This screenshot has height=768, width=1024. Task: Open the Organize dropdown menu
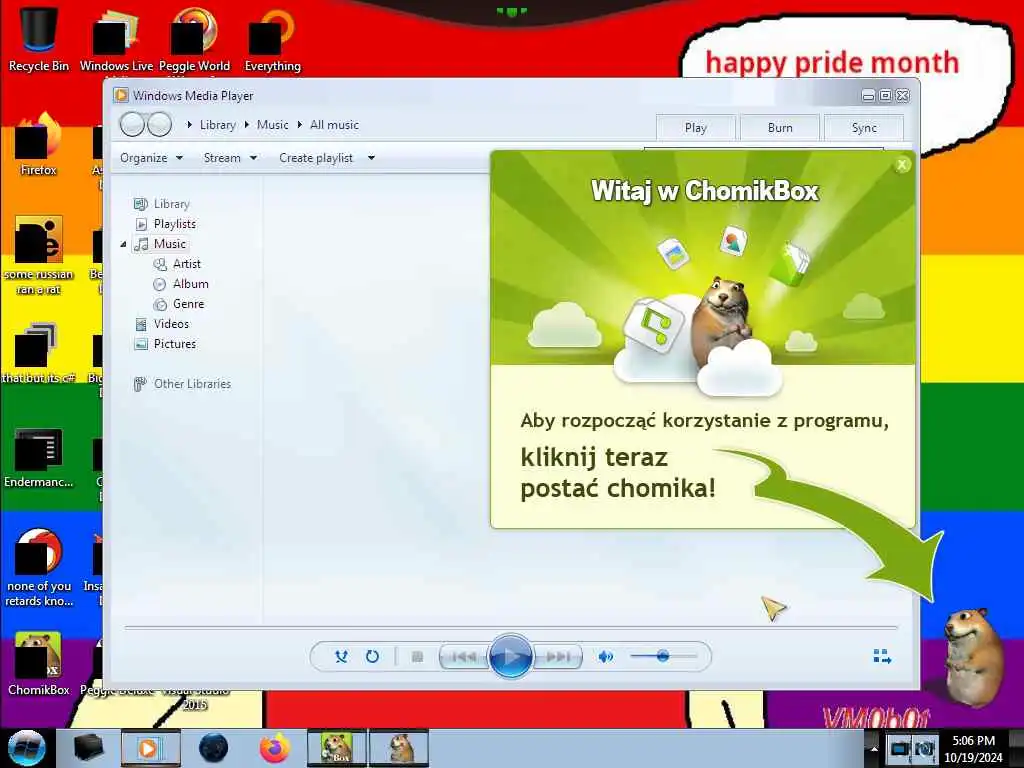tap(152, 157)
